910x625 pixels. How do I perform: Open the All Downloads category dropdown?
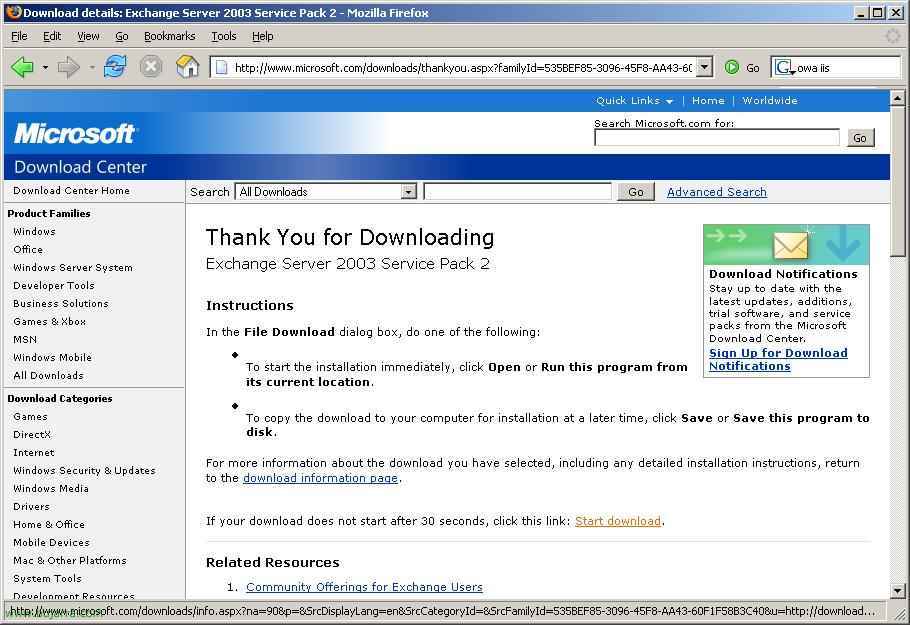[326, 192]
